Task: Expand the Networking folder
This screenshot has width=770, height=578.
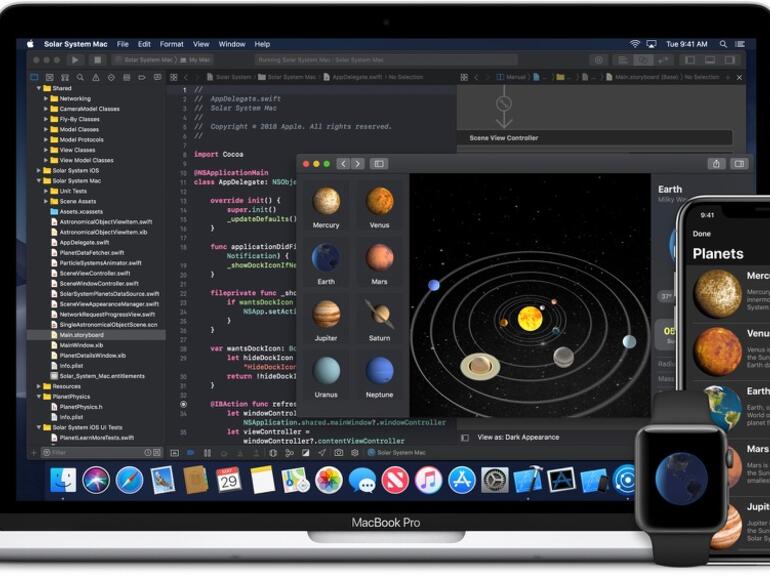Action: (46, 99)
